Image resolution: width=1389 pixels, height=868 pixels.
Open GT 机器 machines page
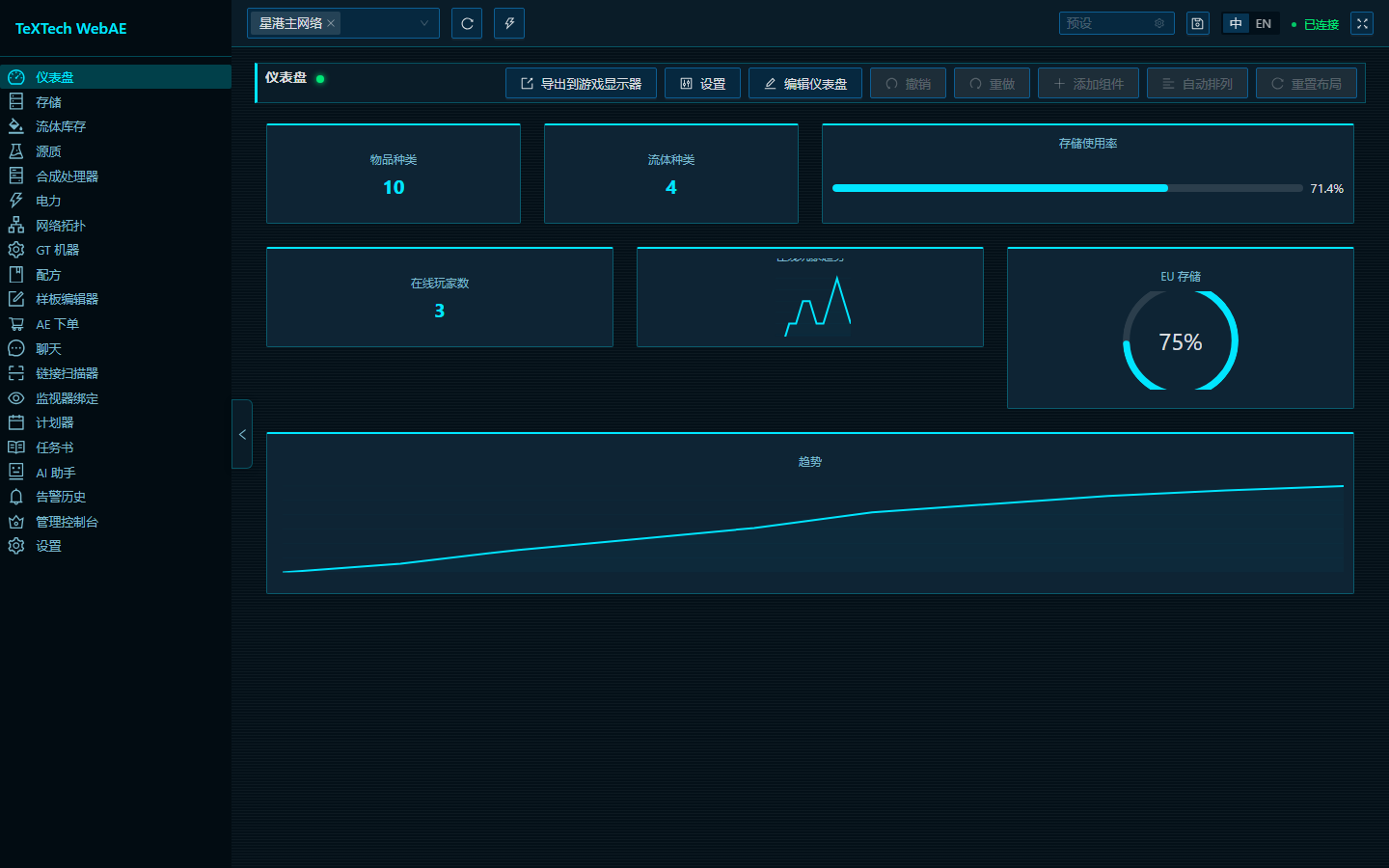[x=116, y=250]
